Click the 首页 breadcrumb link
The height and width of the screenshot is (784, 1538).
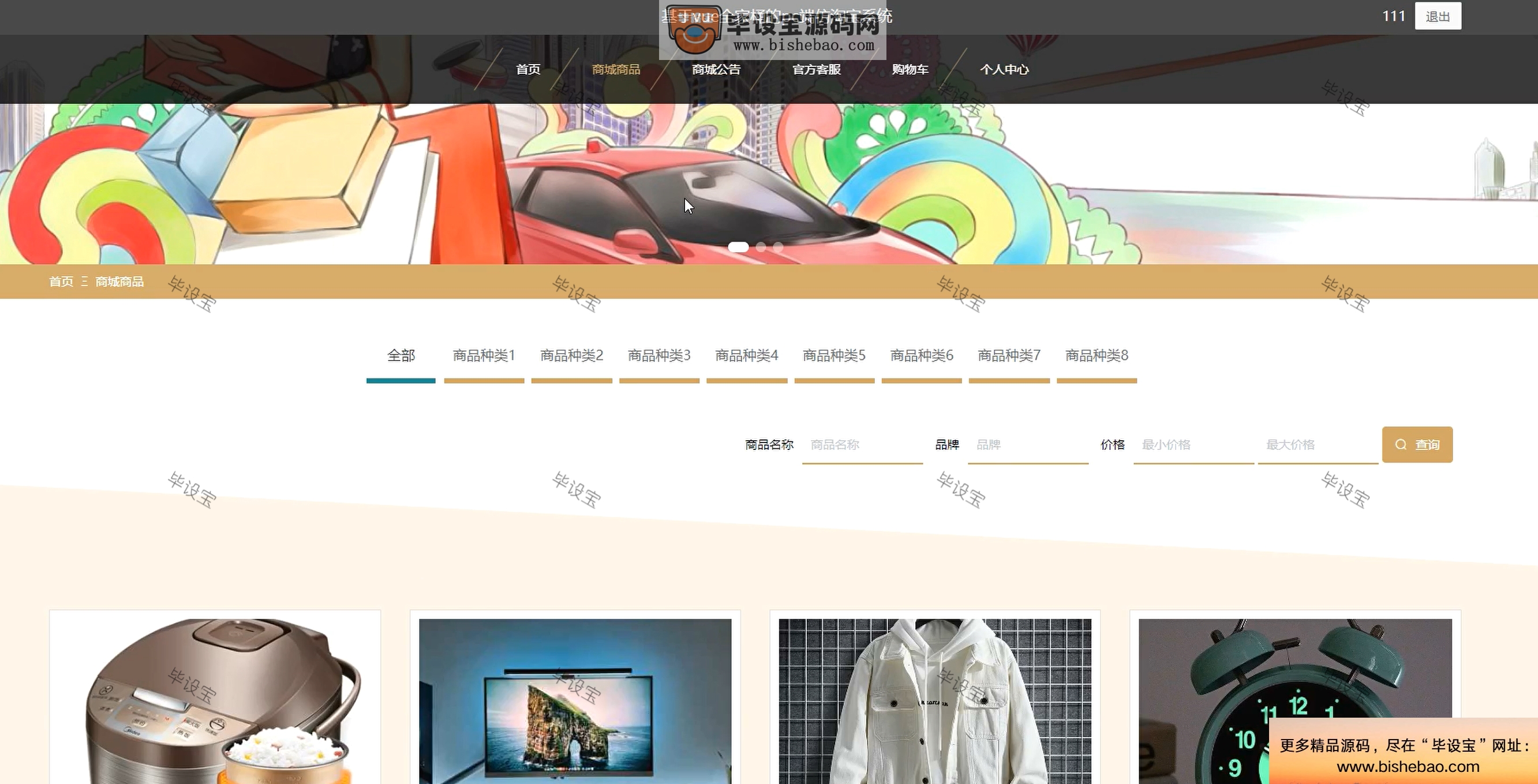click(61, 282)
